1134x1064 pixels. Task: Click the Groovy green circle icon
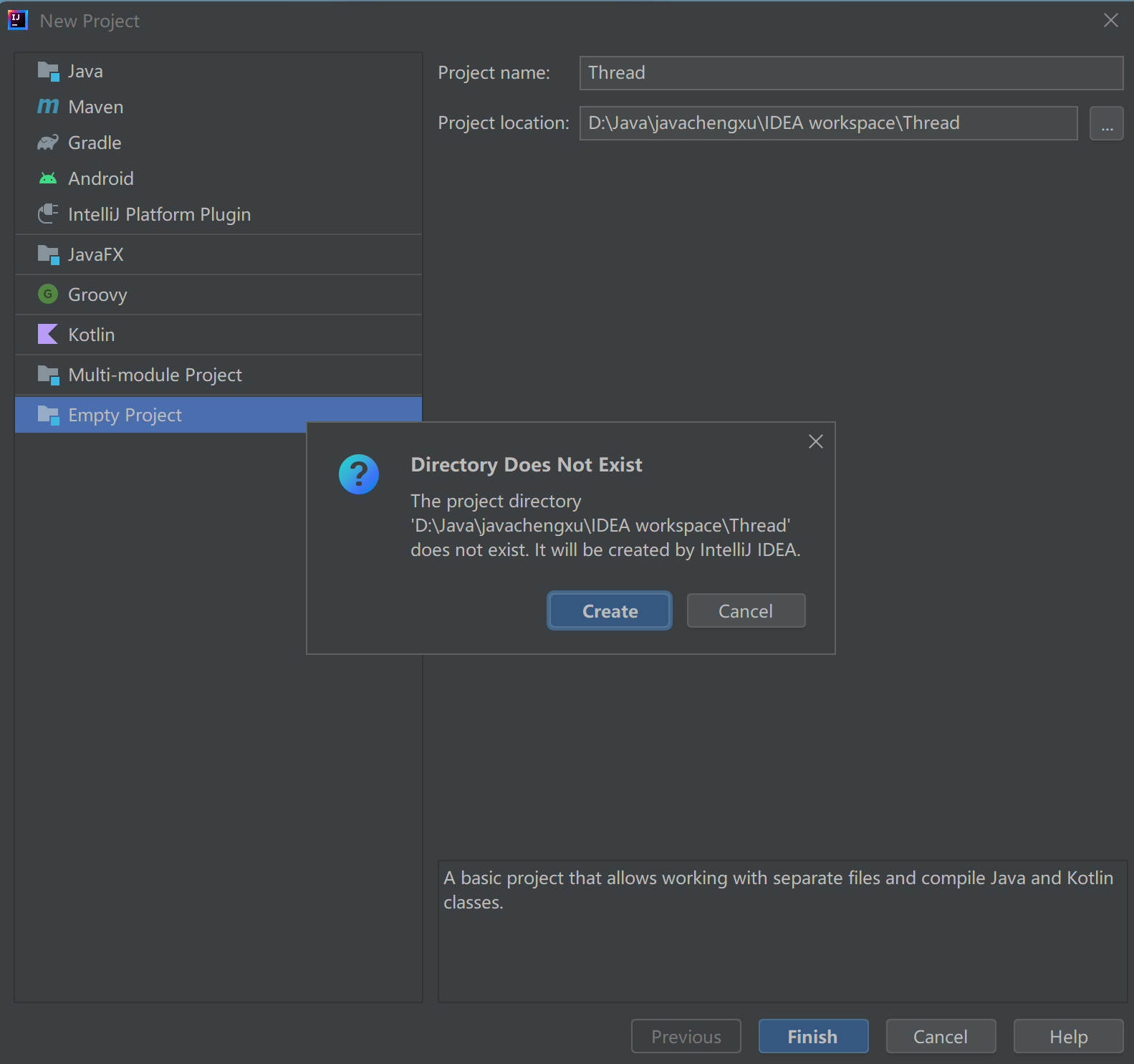point(48,294)
